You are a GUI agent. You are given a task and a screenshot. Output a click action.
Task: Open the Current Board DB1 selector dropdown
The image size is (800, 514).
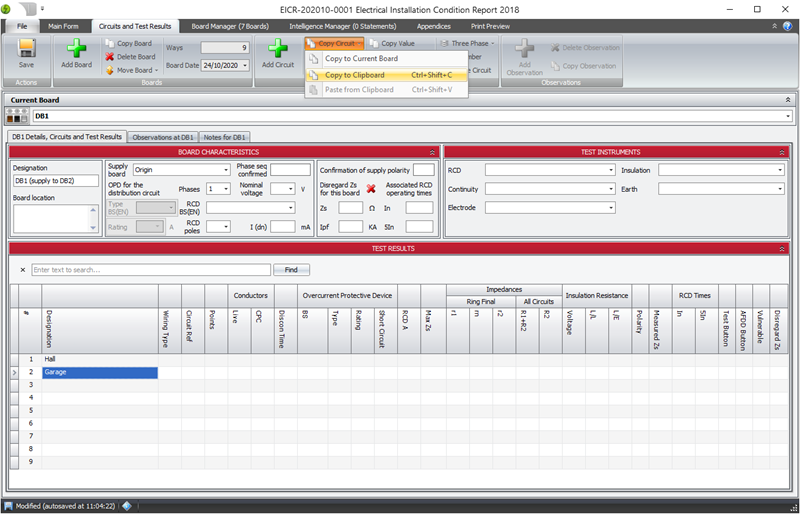[x=788, y=116]
